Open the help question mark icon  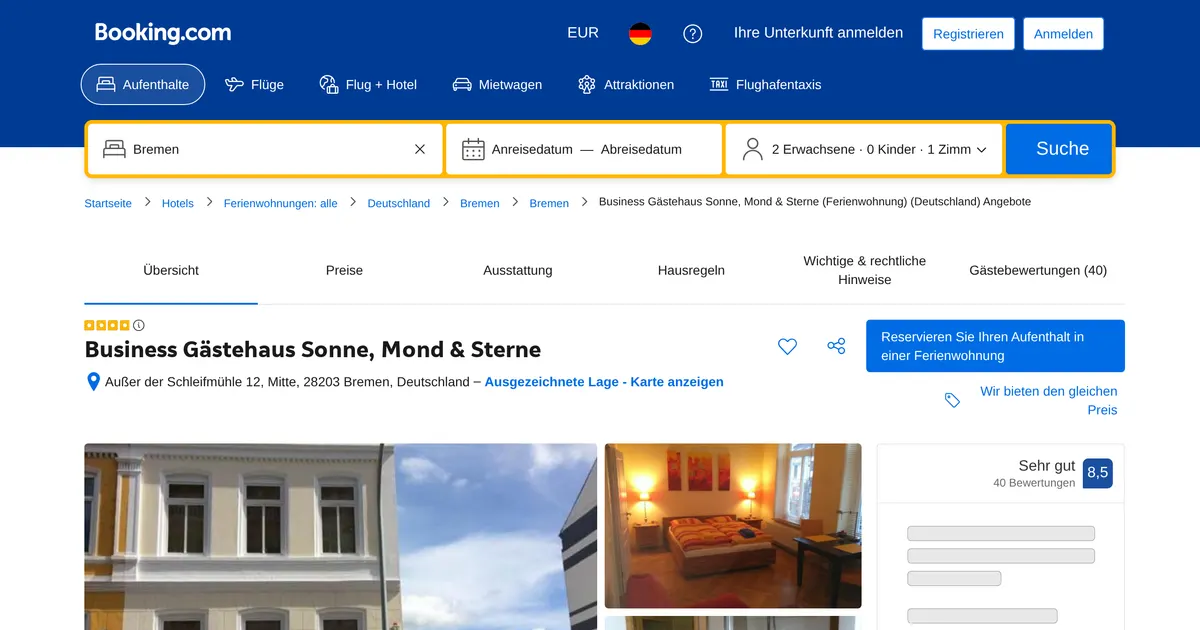693,33
